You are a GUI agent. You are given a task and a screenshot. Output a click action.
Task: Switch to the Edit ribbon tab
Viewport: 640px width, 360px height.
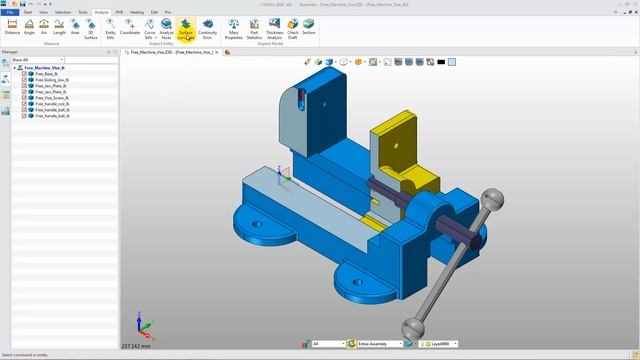coord(154,12)
